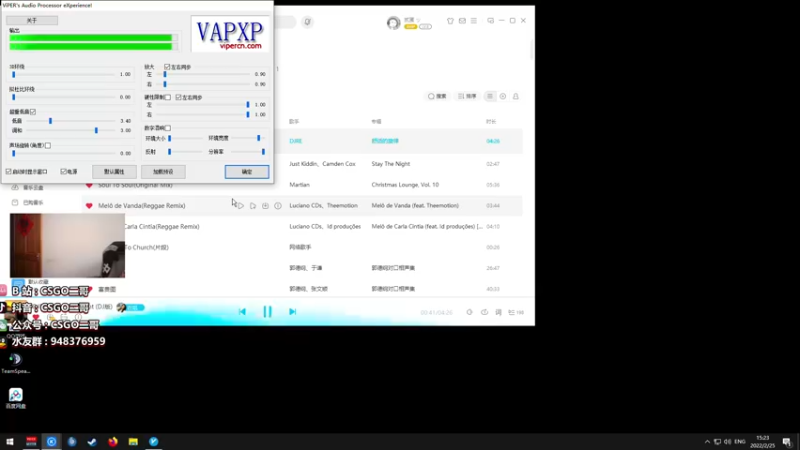Click the circular play-all icon beside list view
This screenshot has width=800, height=450.
pyautogui.click(x=503, y=96)
